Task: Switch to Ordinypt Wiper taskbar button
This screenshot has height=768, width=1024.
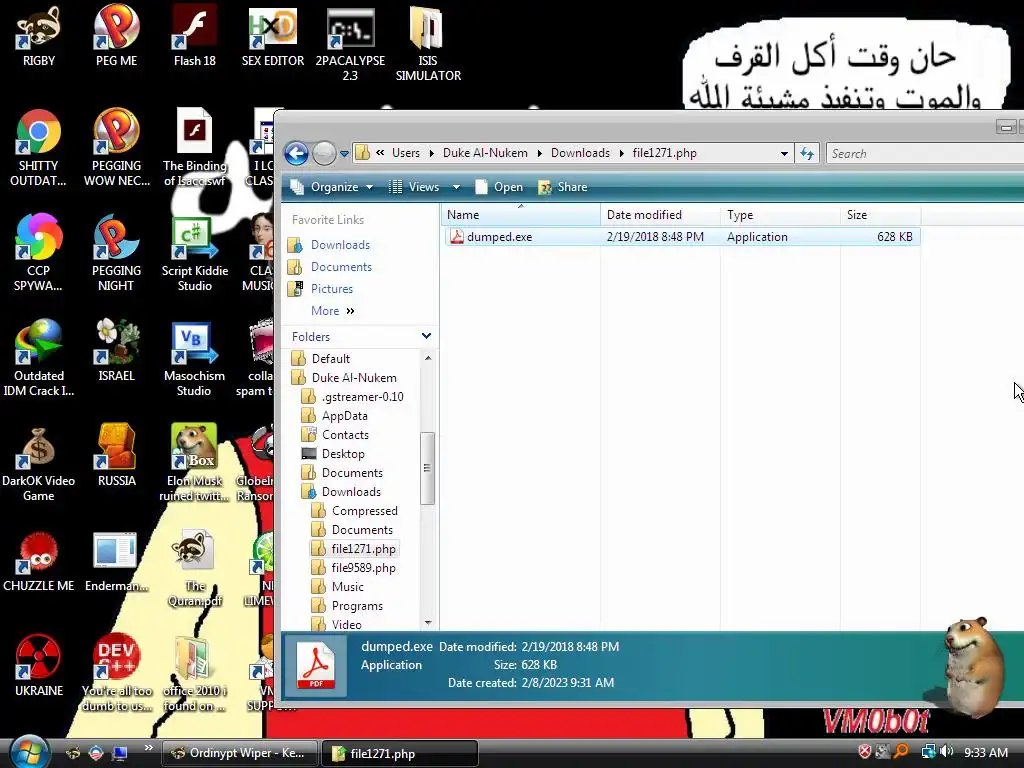Action: click(x=239, y=753)
